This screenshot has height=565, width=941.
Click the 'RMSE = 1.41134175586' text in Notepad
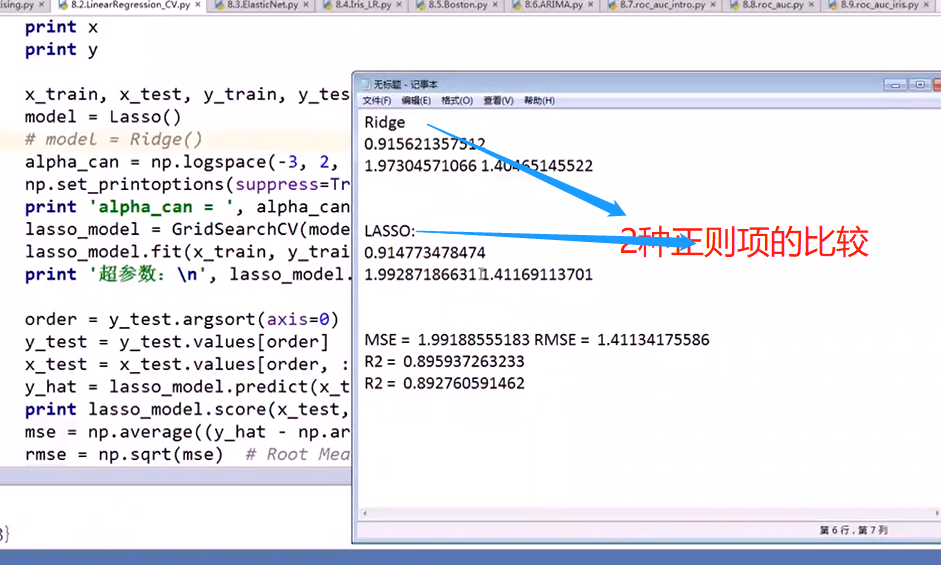(x=622, y=340)
